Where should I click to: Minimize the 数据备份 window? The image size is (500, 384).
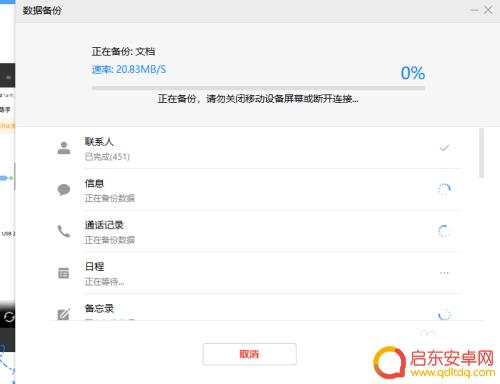point(474,10)
